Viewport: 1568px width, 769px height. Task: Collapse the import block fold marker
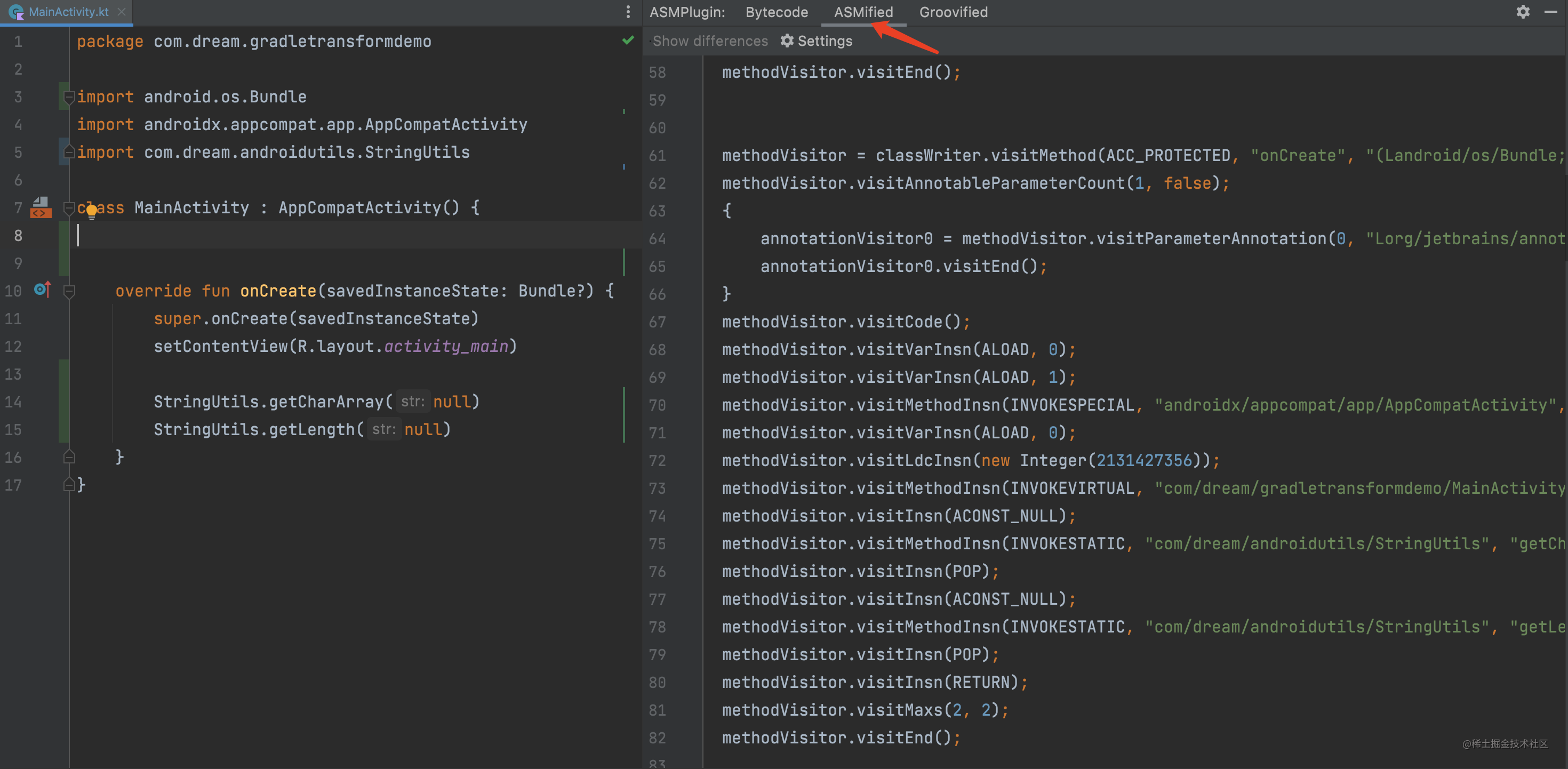[69, 97]
